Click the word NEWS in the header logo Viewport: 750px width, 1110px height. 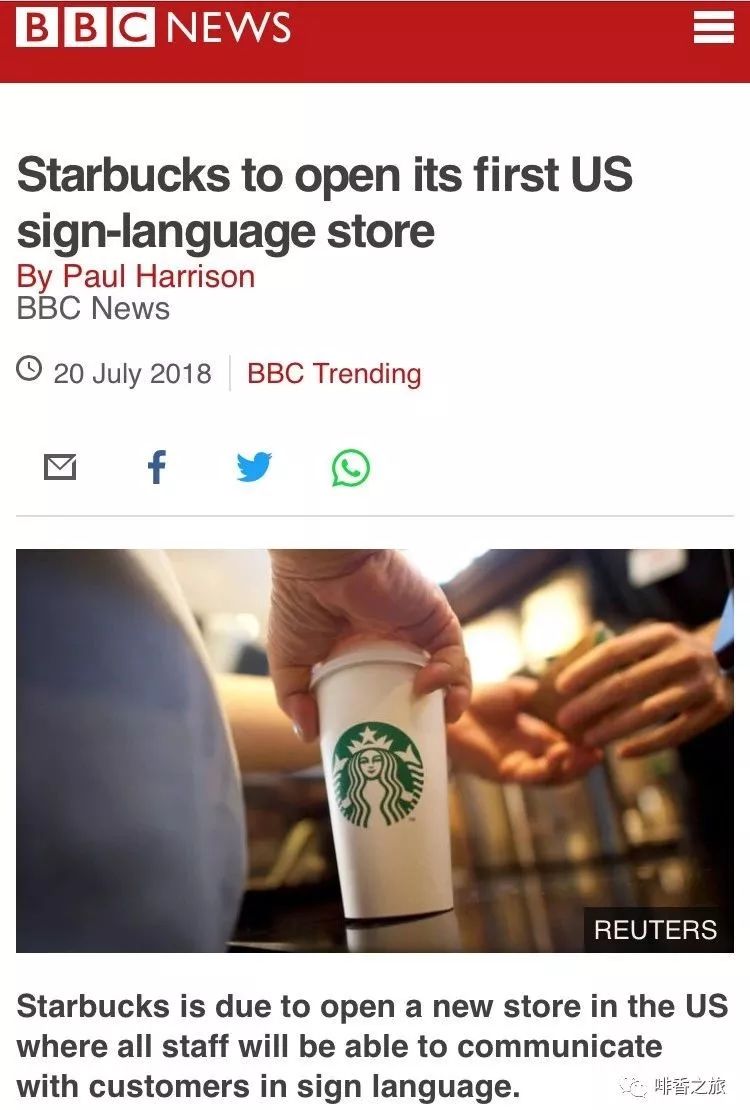click(228, 28)
